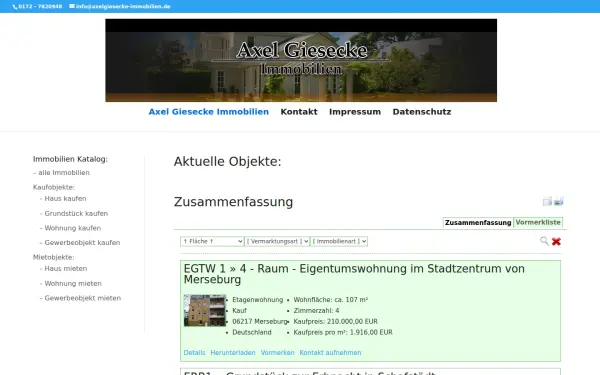This screenshot has width=600, height=375.
Task: Click the text 'Wohnfläche: ca. 107 m²'
Action: [331, 300]
